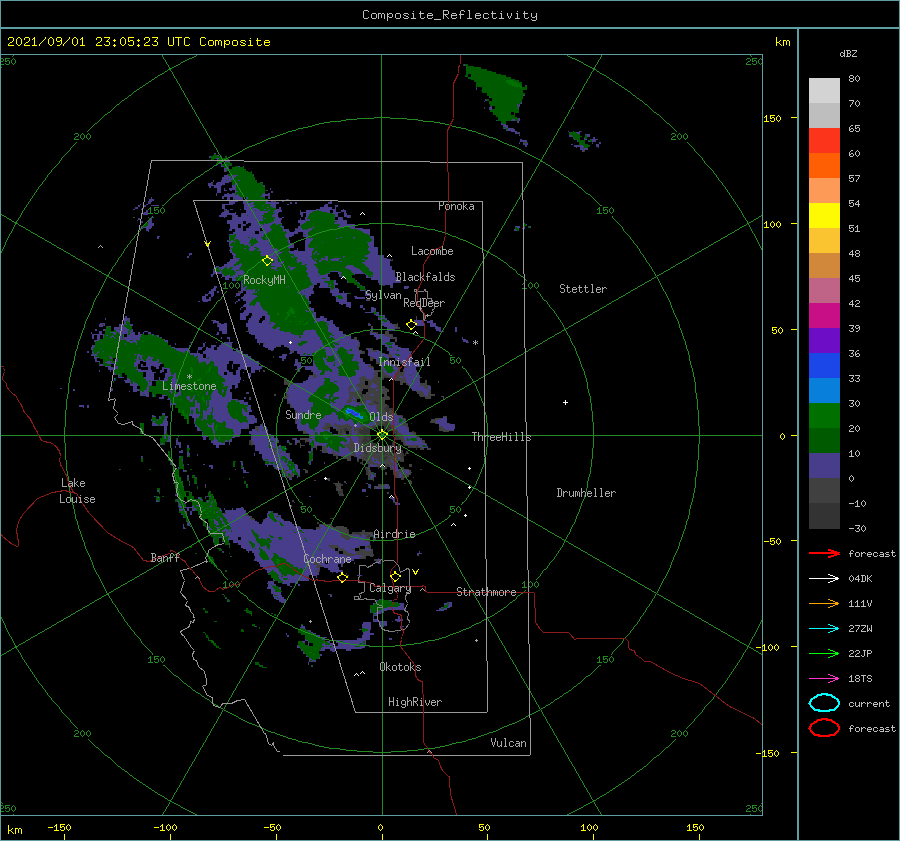Click the red 'forecast' ellipse symbol

(x=824, y=728)
